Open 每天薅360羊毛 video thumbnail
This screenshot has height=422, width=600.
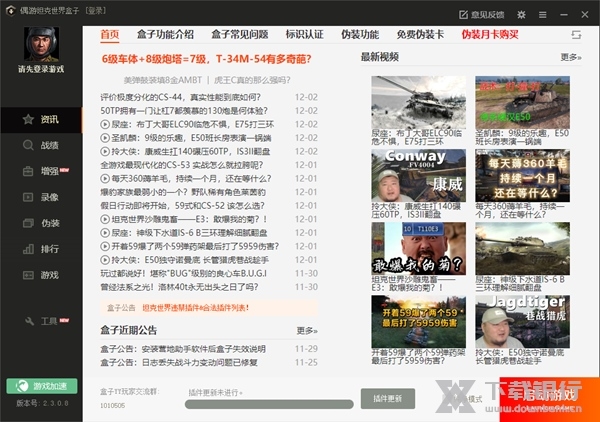tap(522, 175)
